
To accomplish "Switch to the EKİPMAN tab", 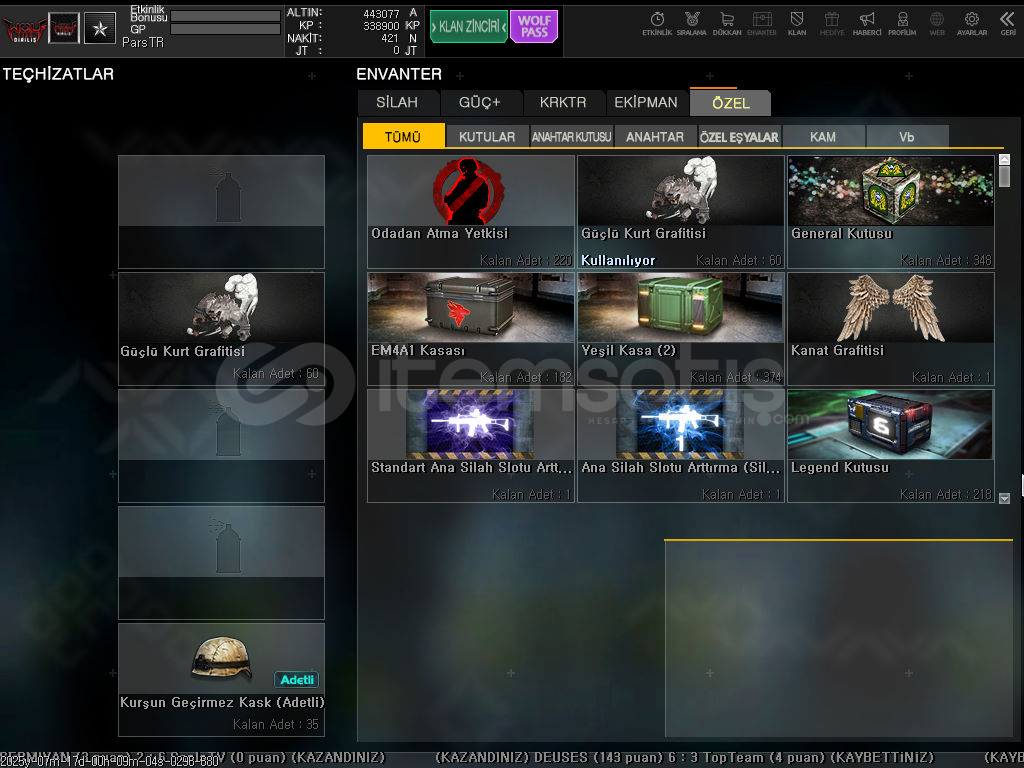I will tap(646, 103).
